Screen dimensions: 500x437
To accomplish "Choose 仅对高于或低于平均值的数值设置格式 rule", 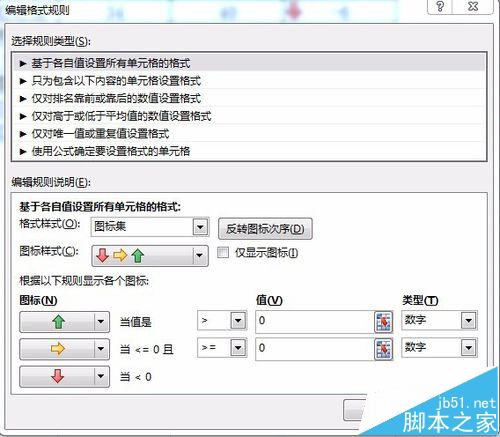I will click(249, 116).
